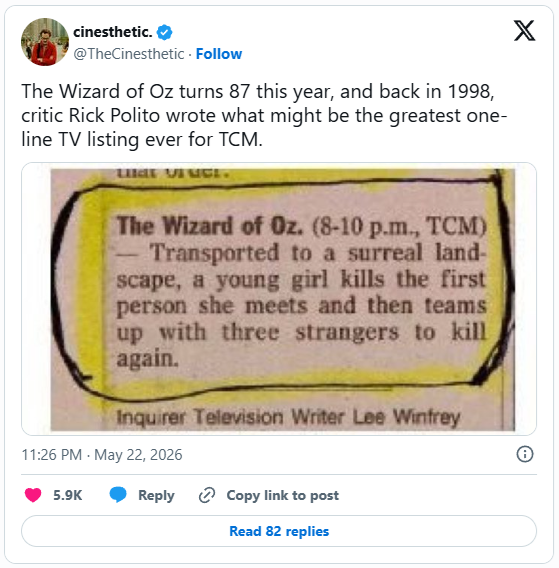Click the 5.9K like count

[x=68, y=495]
